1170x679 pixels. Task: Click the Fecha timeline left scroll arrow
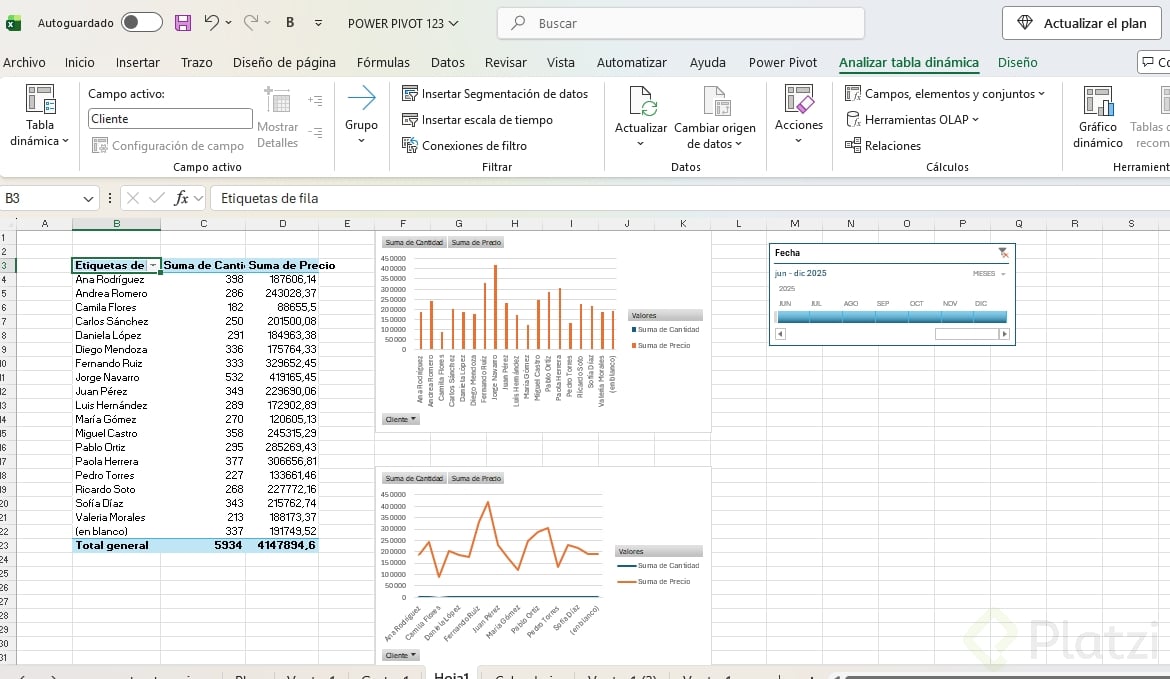[780, 334]
